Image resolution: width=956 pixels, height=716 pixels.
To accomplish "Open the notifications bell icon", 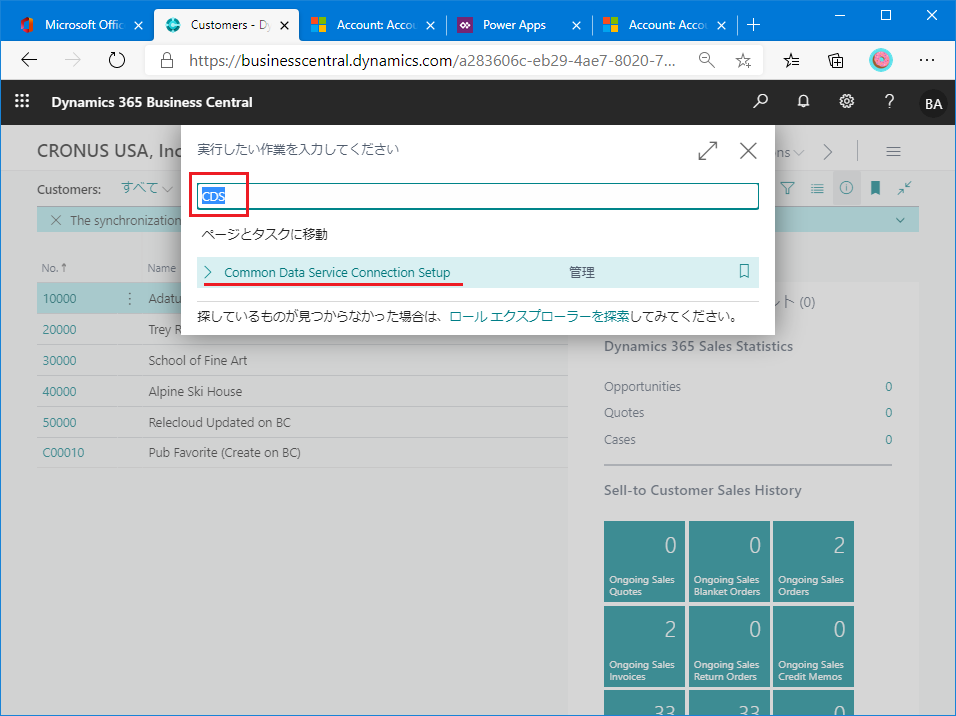I will [x=804, y=101].
